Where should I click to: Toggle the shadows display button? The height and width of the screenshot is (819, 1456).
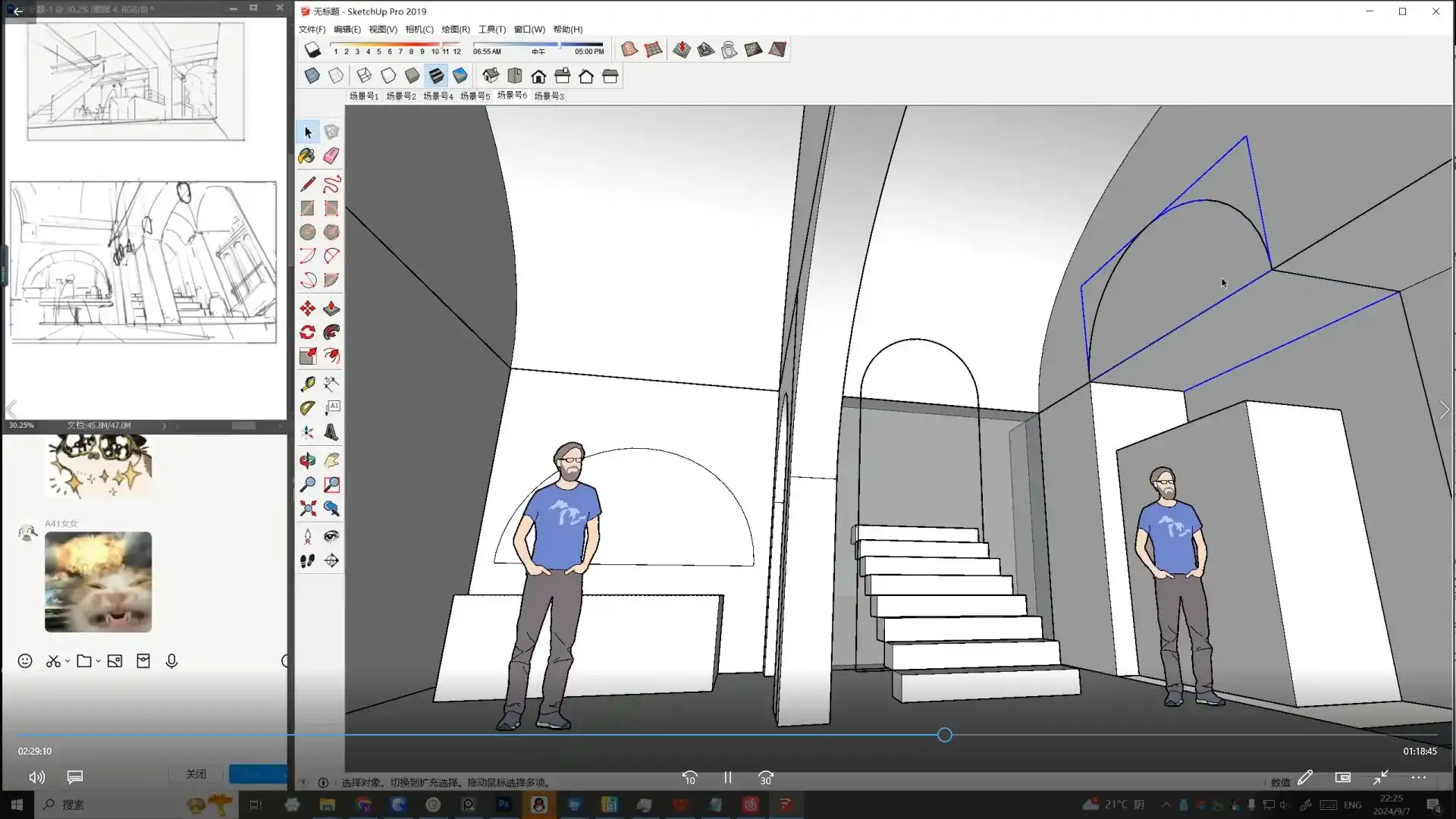point(312,50)
